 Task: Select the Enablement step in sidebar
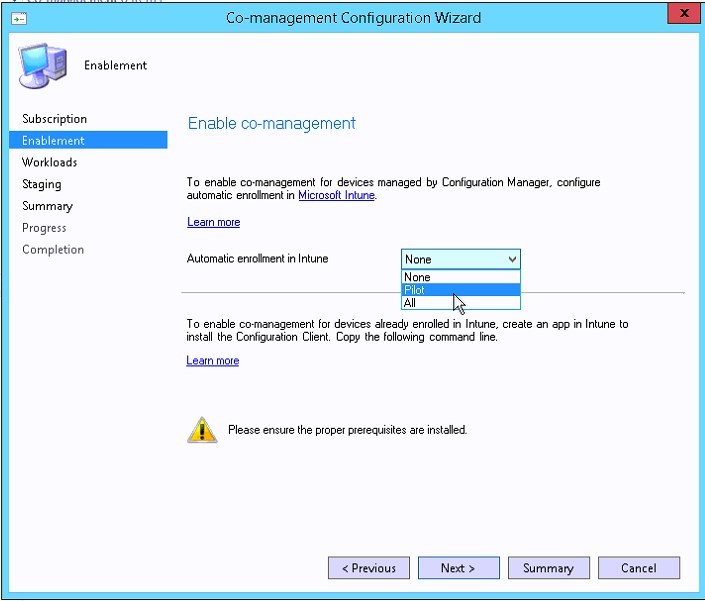[x=88, y=140]
